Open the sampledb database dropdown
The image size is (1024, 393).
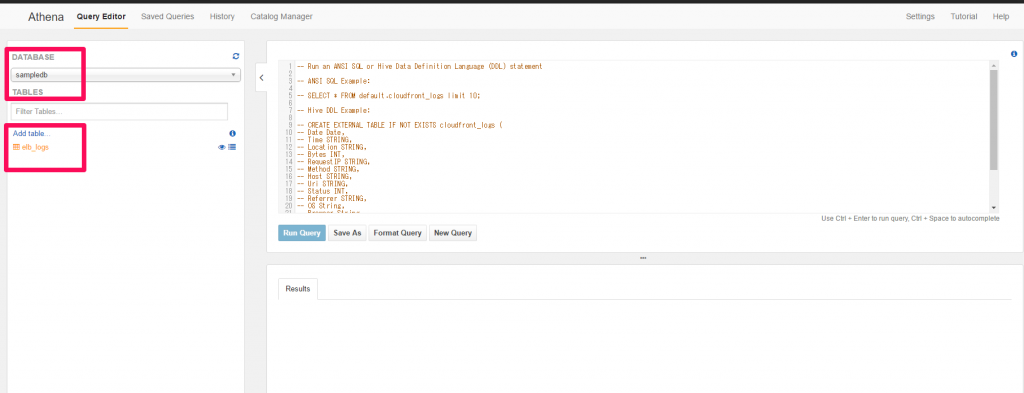click(125, 75)
